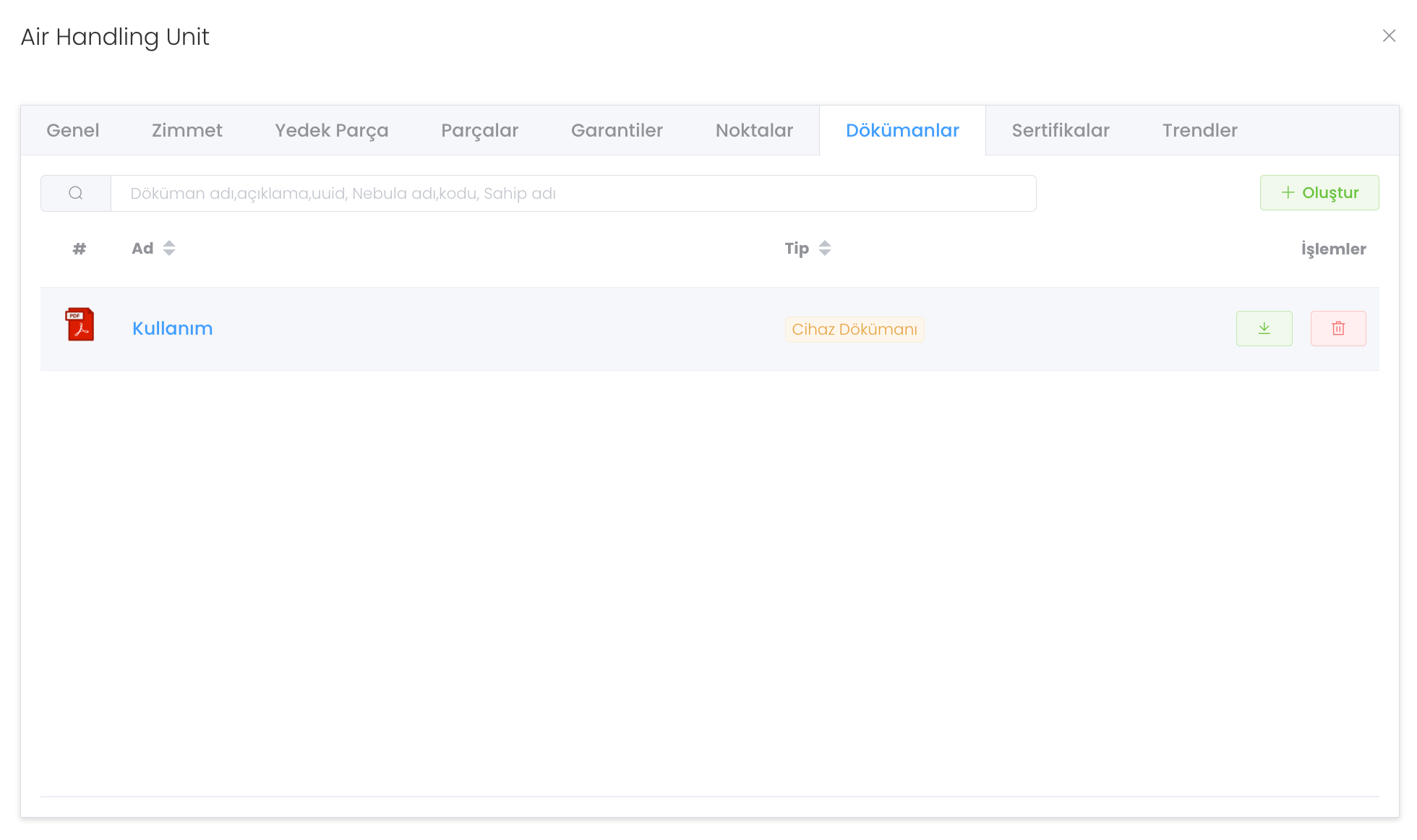Switch to the Zimmet tab
The height and width of the screenshot is (840, 1417).
click(187, 131)
